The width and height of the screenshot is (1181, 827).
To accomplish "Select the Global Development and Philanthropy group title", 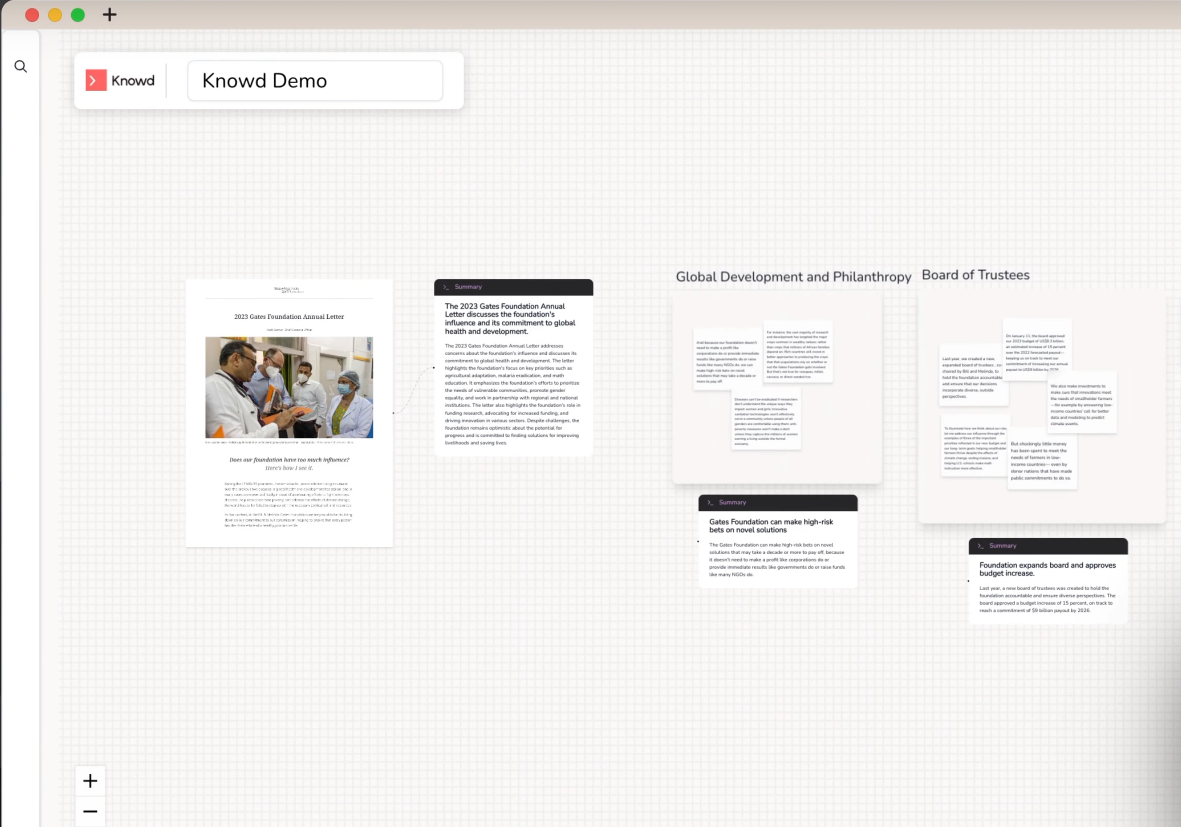I will tap(793, 277).
